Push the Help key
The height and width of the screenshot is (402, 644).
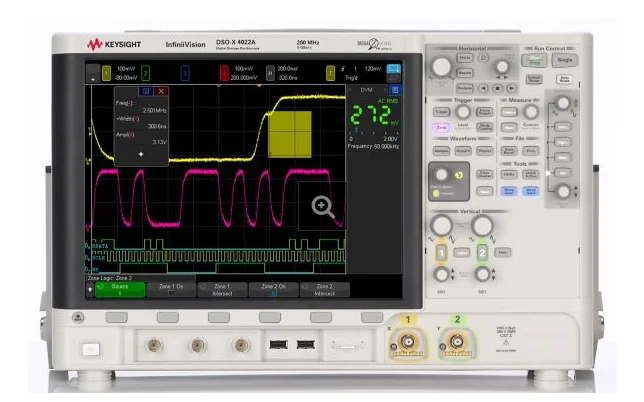[x=502, y=253]
